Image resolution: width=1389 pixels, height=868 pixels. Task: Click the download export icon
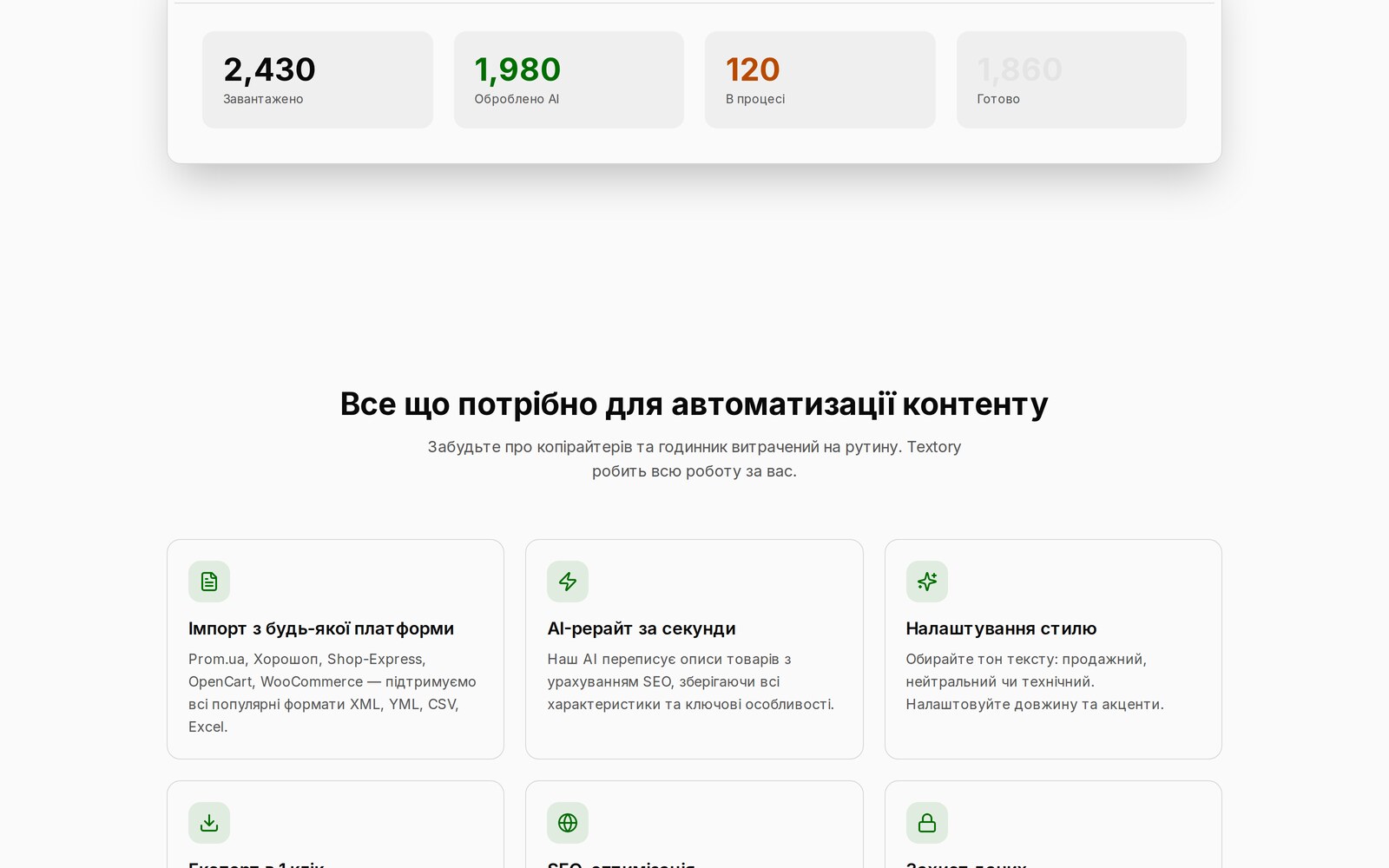pos(209,823)
